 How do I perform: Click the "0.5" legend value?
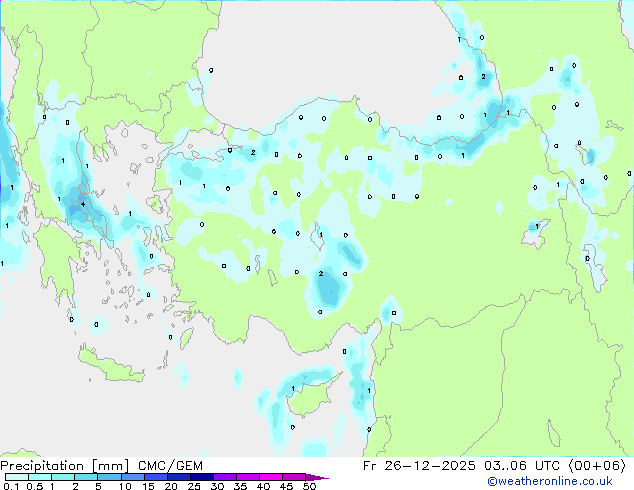coord(34,486)
